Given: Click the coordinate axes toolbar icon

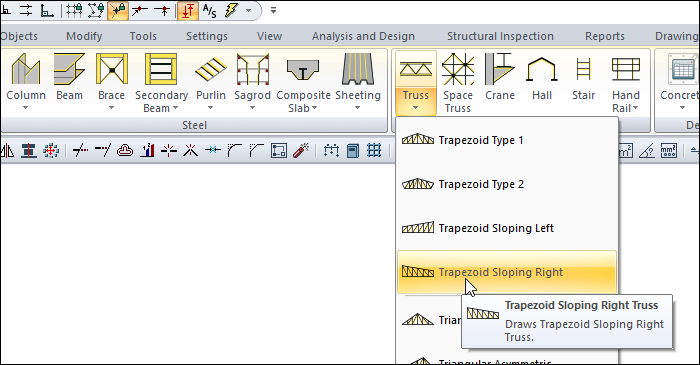Looking at the screenshot, I should click(46, 10).
